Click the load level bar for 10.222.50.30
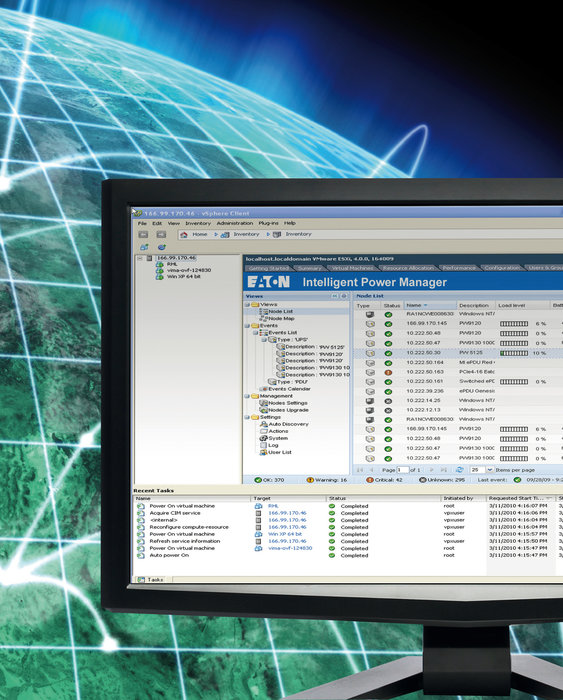Viewport: 563px width, 700px height. [x=514, y=353]
